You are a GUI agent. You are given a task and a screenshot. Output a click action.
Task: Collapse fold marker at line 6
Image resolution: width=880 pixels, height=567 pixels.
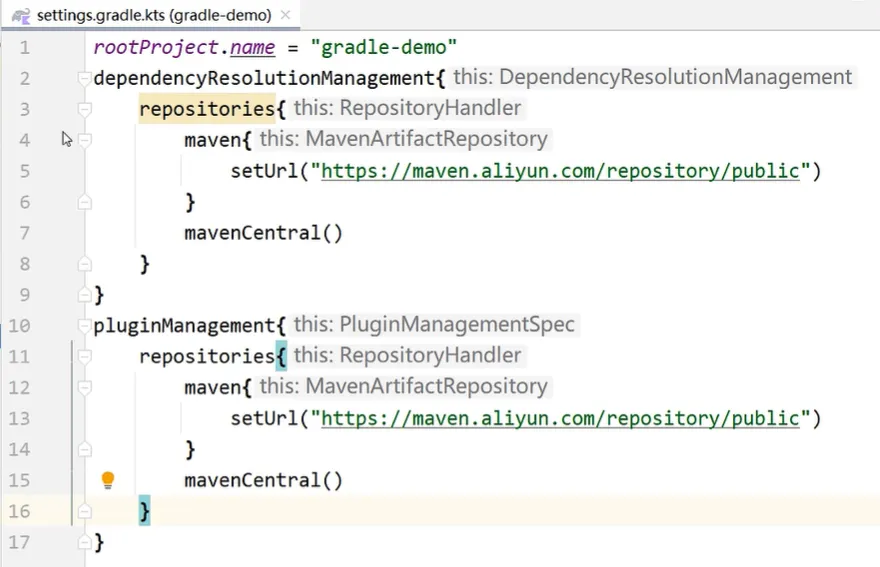(84, 202)
